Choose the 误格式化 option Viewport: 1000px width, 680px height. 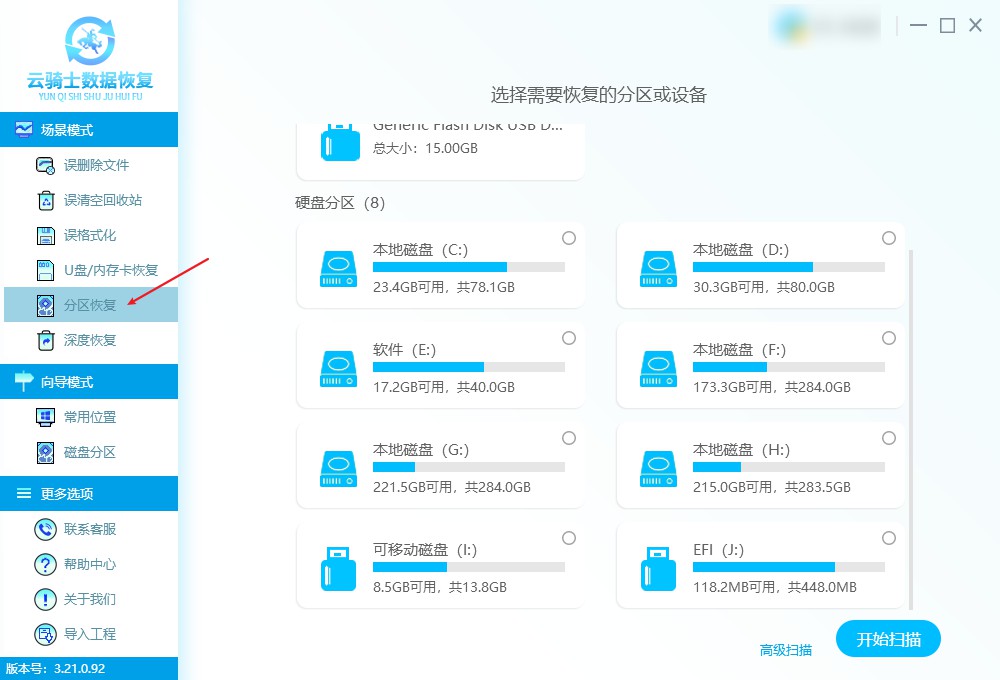point(90,235)
